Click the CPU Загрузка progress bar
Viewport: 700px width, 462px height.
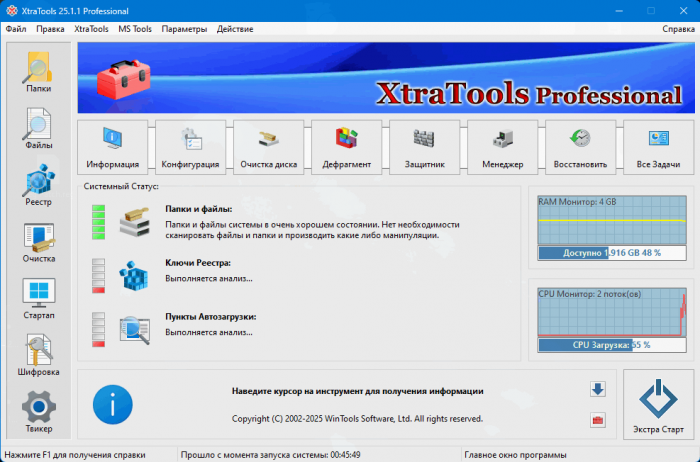(x=612, y=345)
